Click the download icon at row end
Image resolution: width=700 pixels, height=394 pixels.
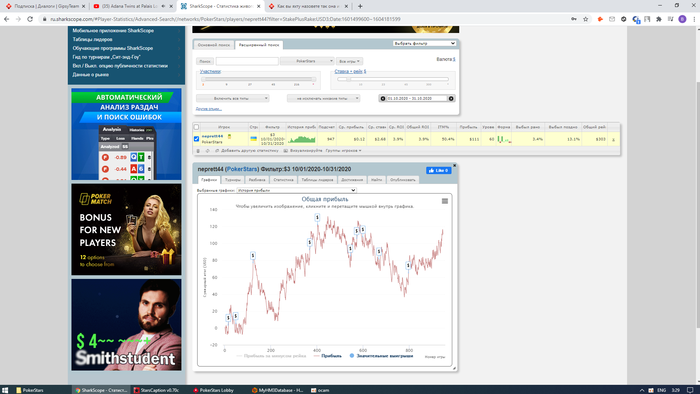(x=613, y=140)
